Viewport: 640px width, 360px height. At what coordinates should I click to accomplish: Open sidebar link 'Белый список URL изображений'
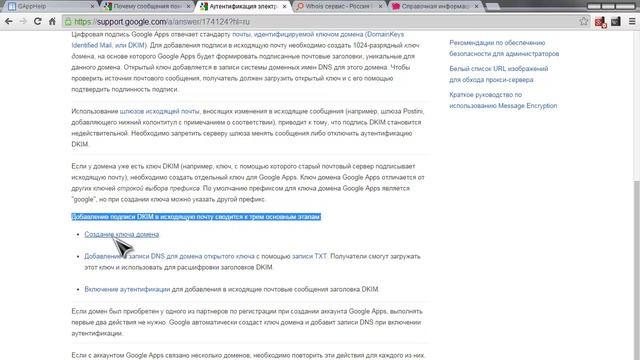[x=499, y=74]
